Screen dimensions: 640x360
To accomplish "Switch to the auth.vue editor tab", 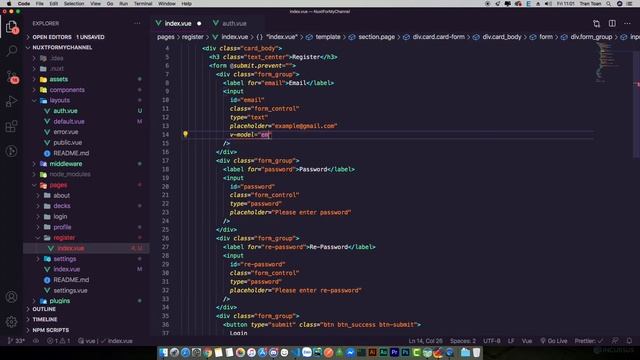I will 234,24.
